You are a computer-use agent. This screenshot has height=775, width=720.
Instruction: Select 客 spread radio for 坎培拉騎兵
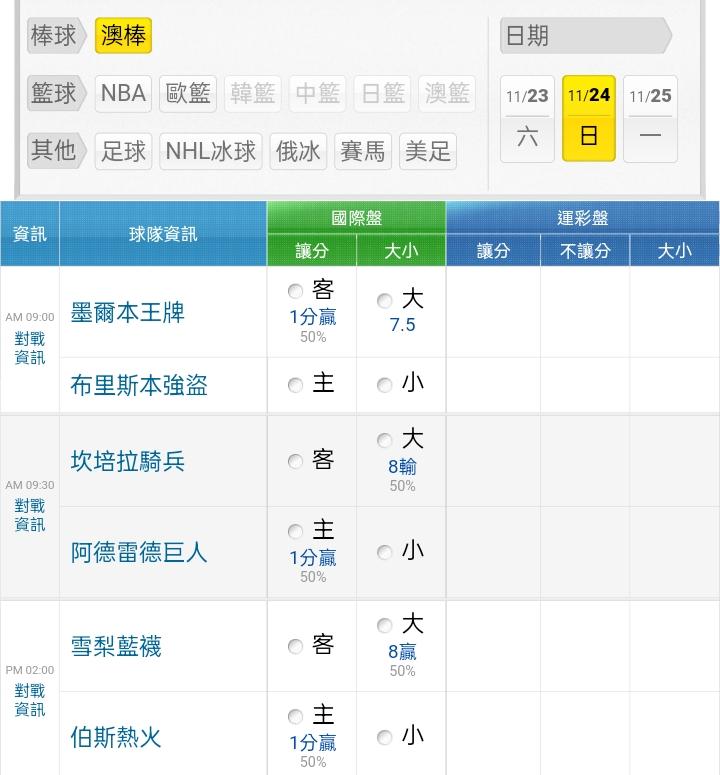295,461
